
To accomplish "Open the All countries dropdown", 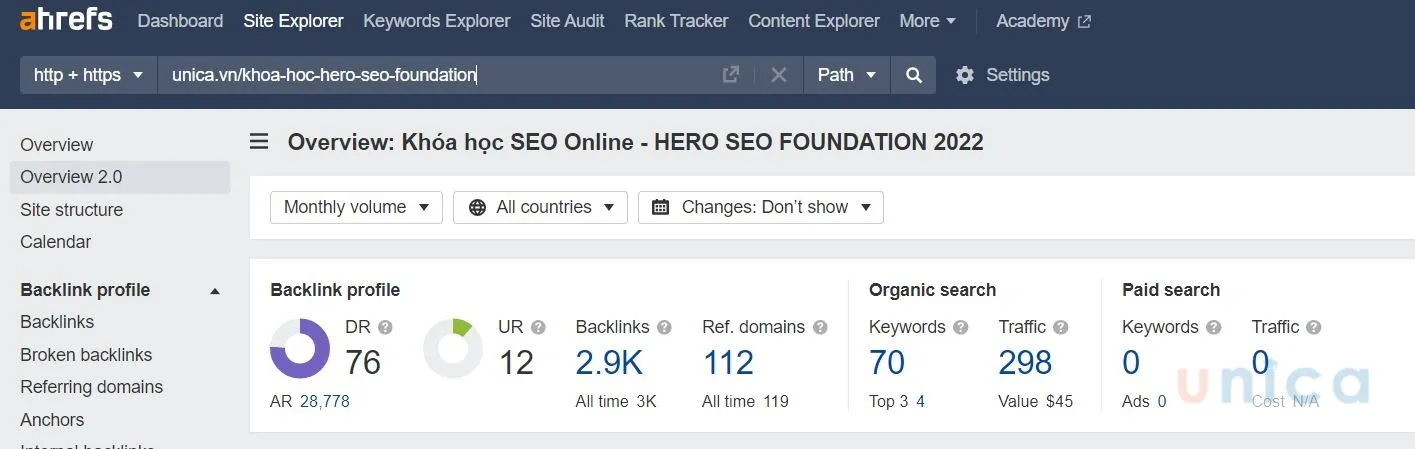I will point(540,207).
